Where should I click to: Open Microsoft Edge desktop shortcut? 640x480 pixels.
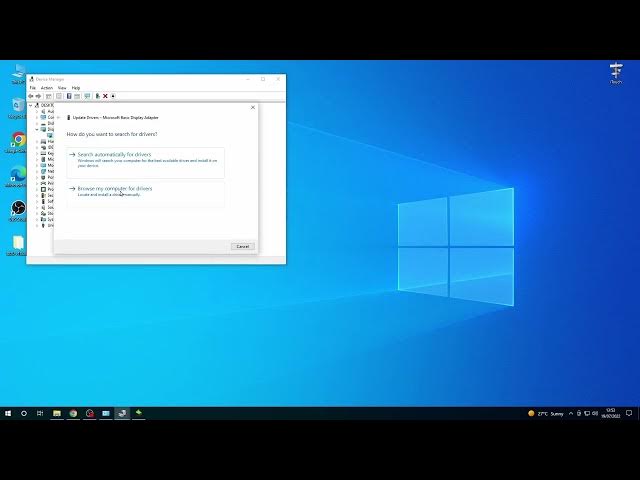(18, 175)
